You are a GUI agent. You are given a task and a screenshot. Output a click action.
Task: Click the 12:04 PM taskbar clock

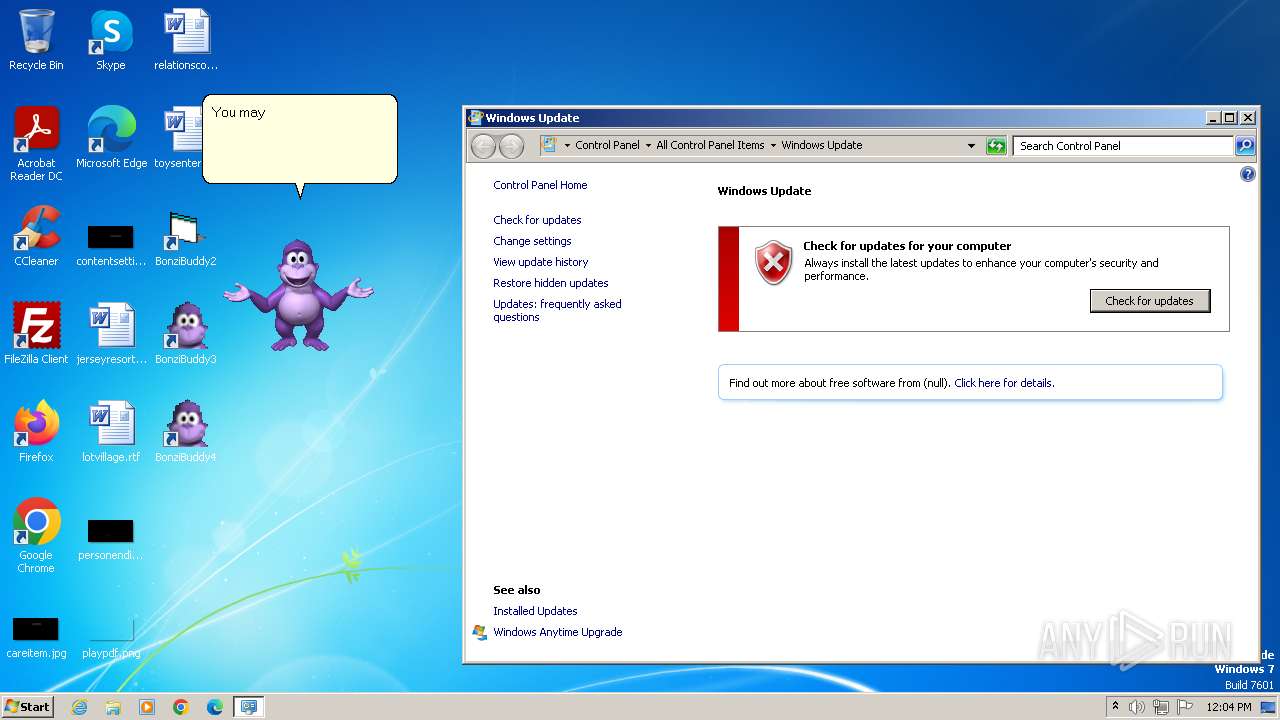coord(1229,707)
